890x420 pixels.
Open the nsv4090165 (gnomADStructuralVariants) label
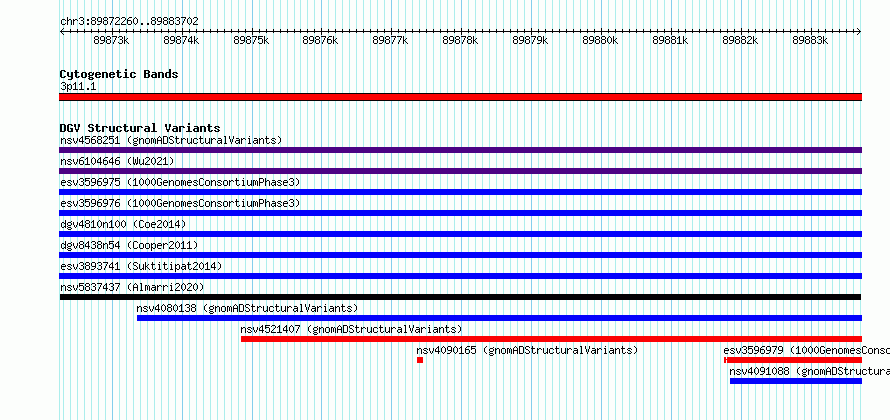[x=527, y=350]
